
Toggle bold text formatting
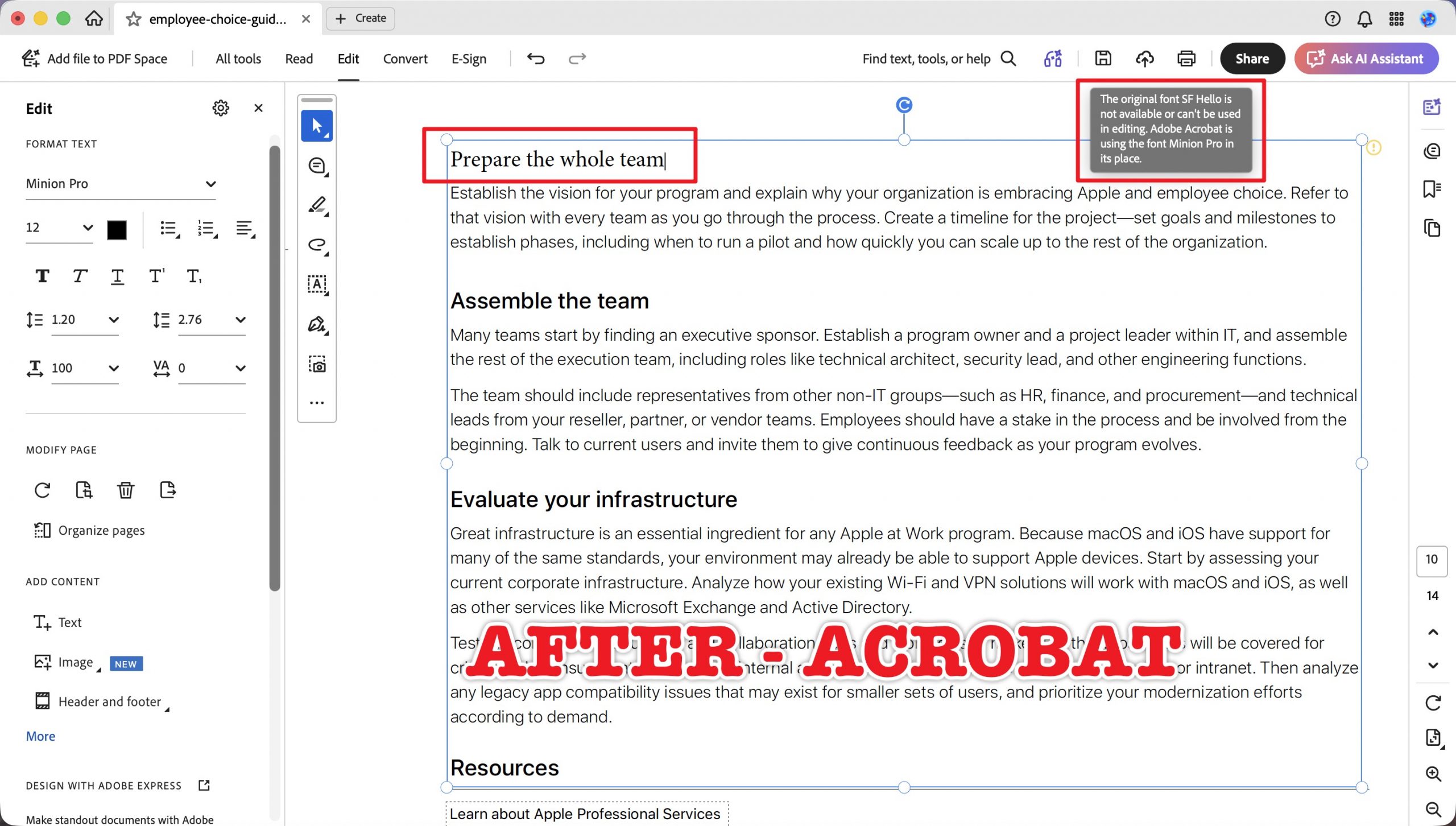[42, 276]
